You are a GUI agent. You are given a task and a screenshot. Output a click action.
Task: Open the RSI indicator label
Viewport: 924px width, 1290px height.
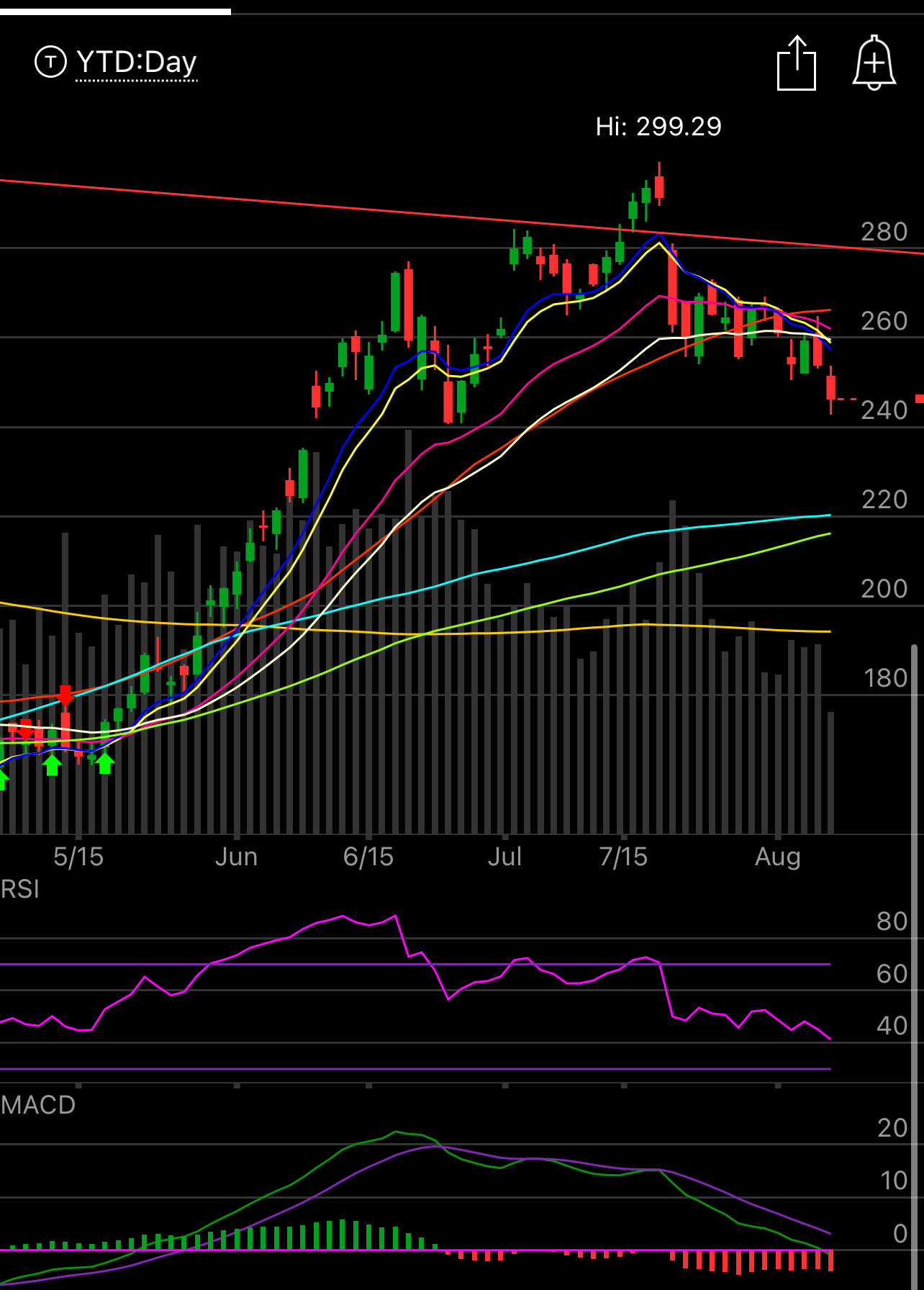coord(20,889)
